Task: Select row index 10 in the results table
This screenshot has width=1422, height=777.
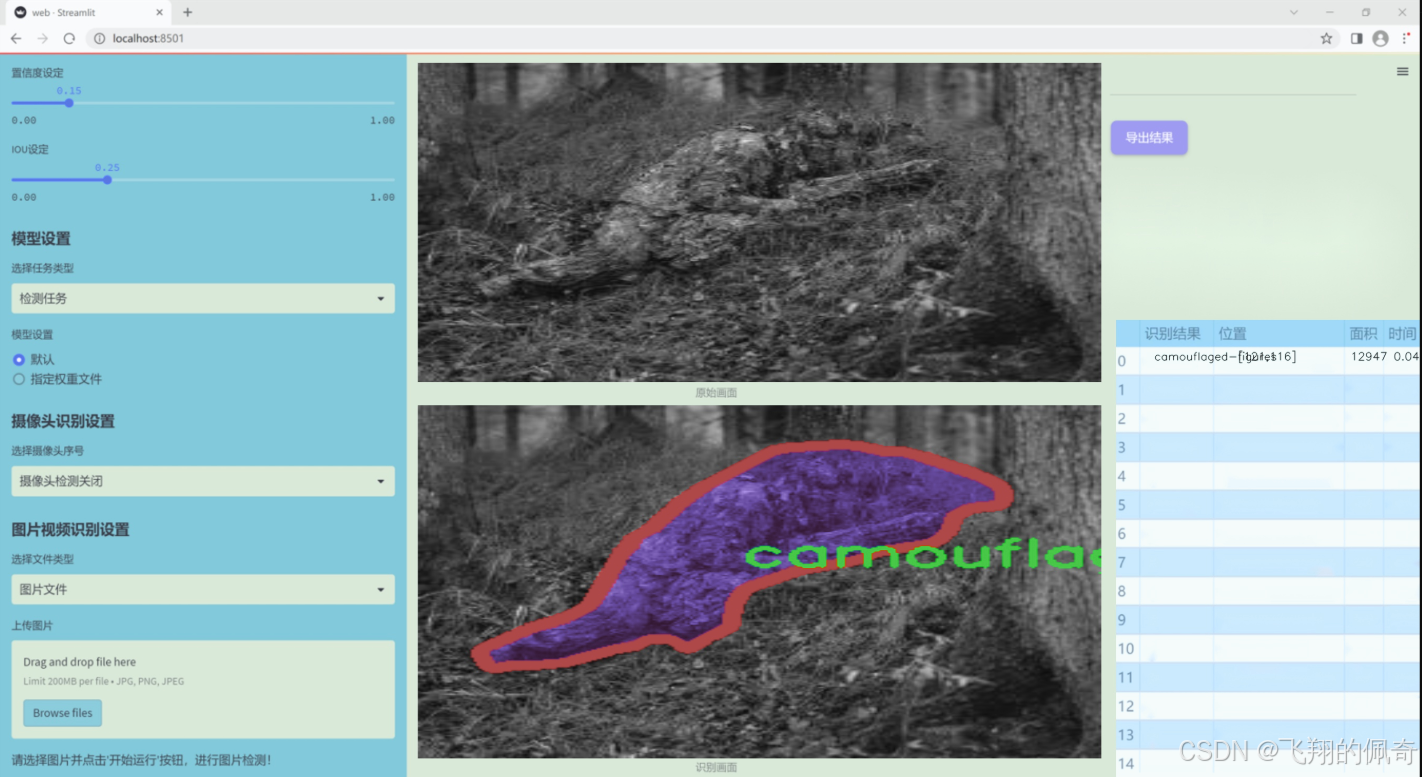Action: coord(1127,649)
